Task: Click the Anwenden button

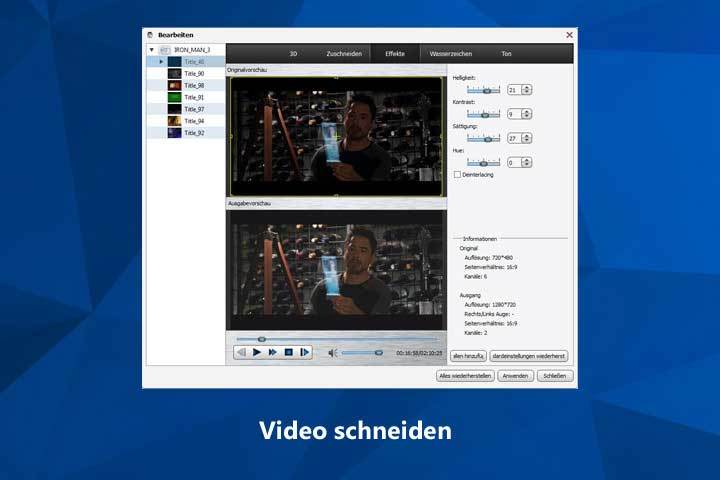Action: pos(515,376)
